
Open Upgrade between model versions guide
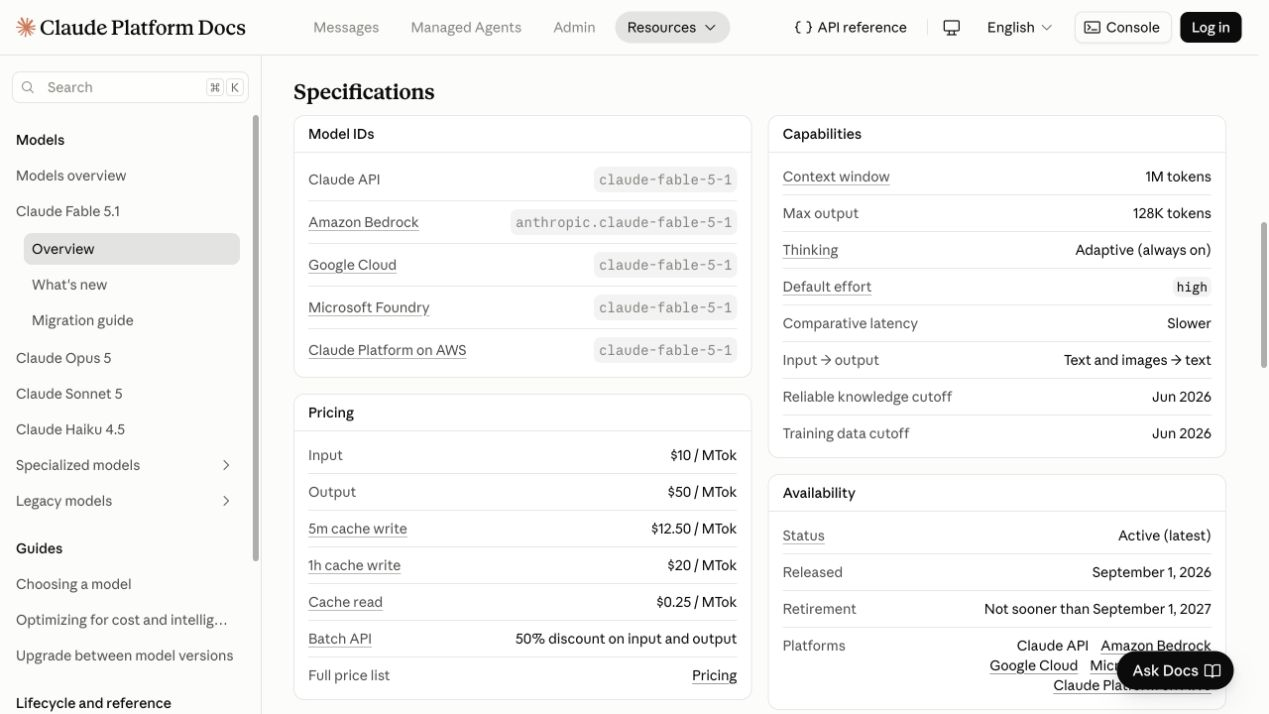tap(124, 656)
